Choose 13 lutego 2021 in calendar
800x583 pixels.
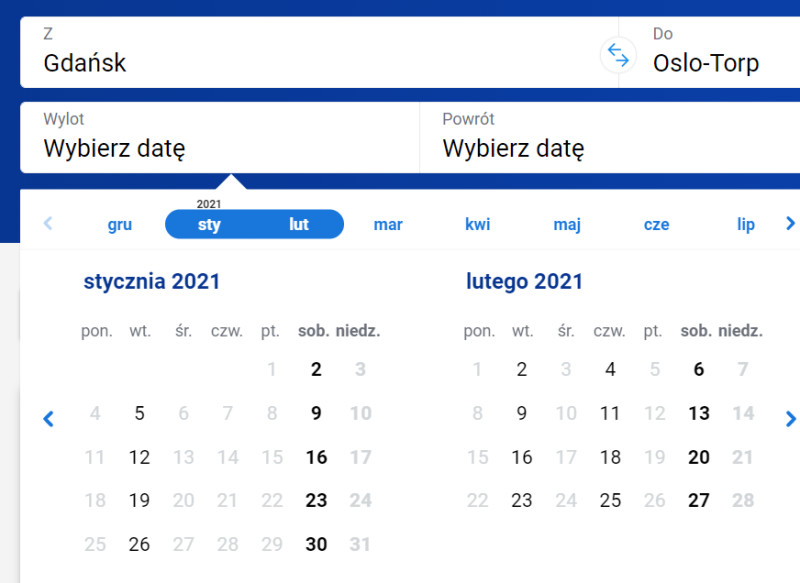pos(699,413)
